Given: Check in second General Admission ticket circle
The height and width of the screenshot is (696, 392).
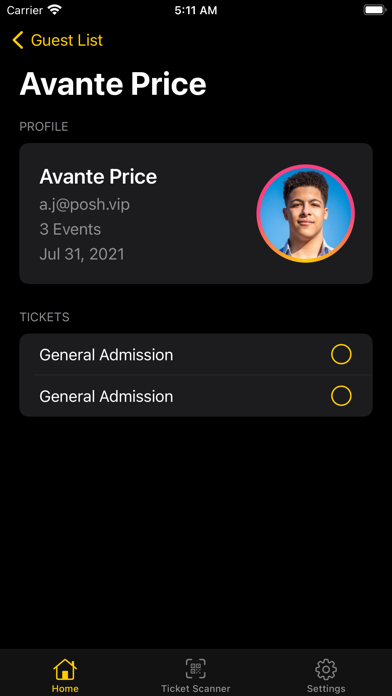Looking at the screenshot, I should click(x=341, y=395).
